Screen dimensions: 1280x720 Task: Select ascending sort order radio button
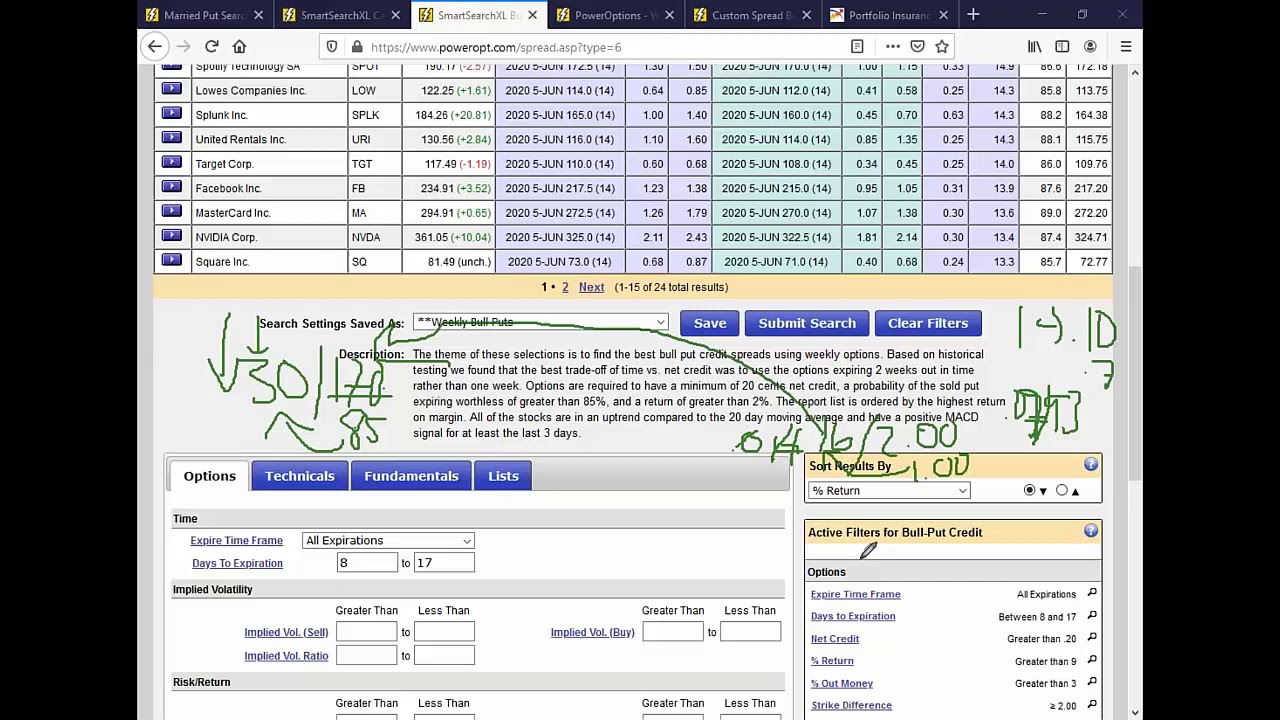click(x=1062, y=490)
